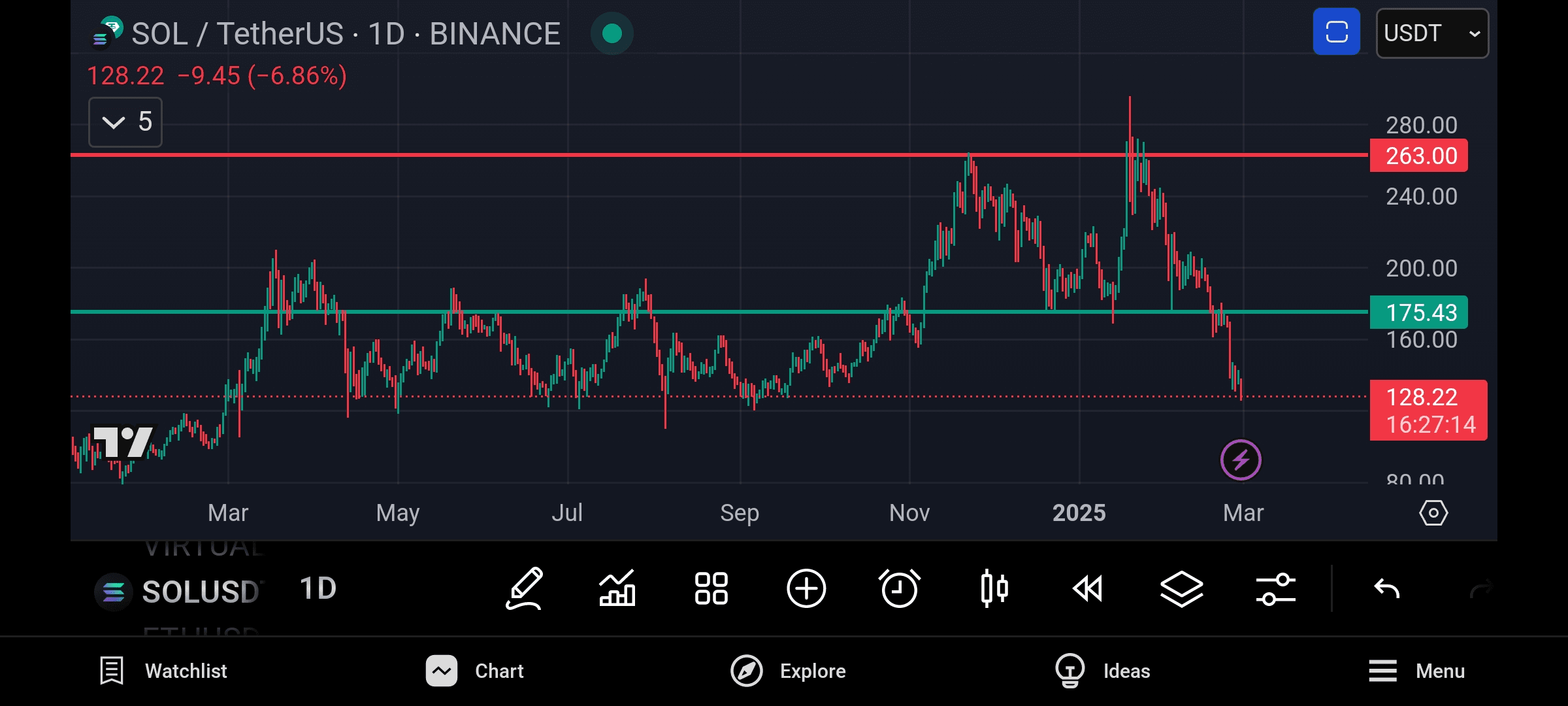1568x706 pixels.
Task: Undo last action with arrow icon
Action: [x=1386, y=588]
